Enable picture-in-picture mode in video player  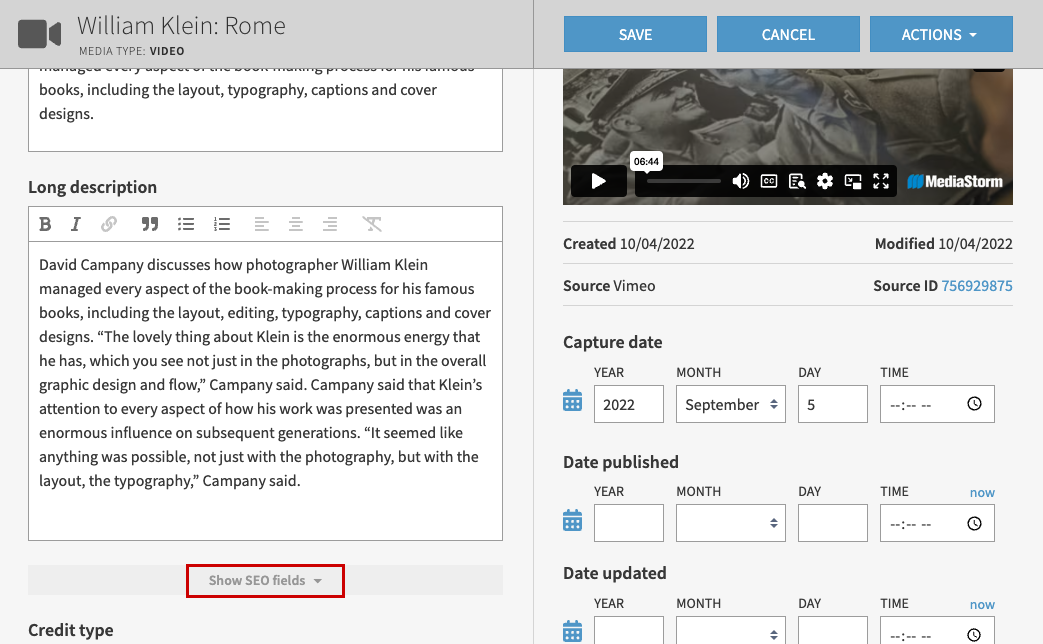pyautogui.click(x=853, y=181)
